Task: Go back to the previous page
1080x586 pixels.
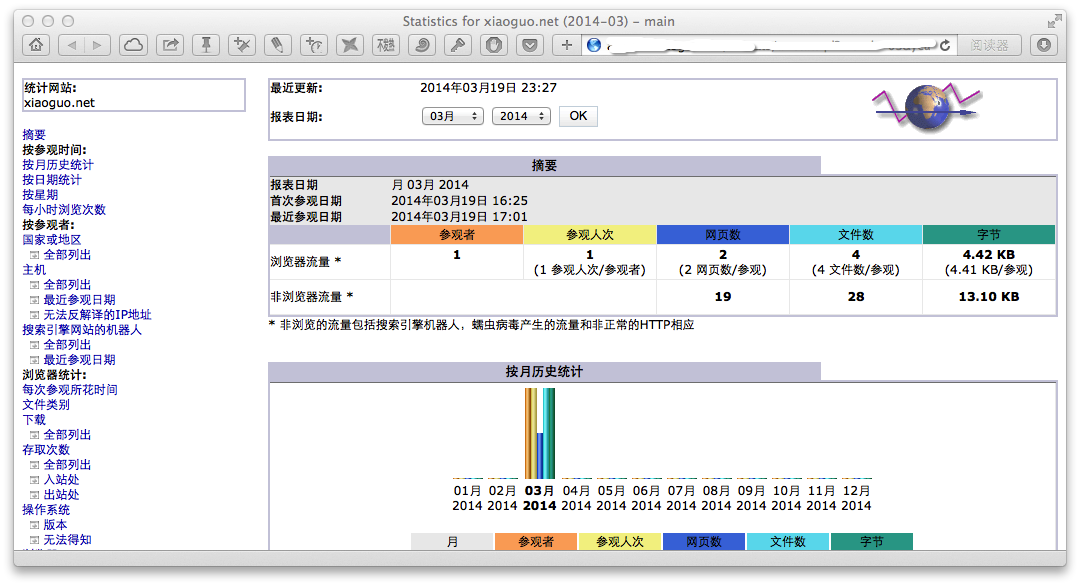Action: 72,45
